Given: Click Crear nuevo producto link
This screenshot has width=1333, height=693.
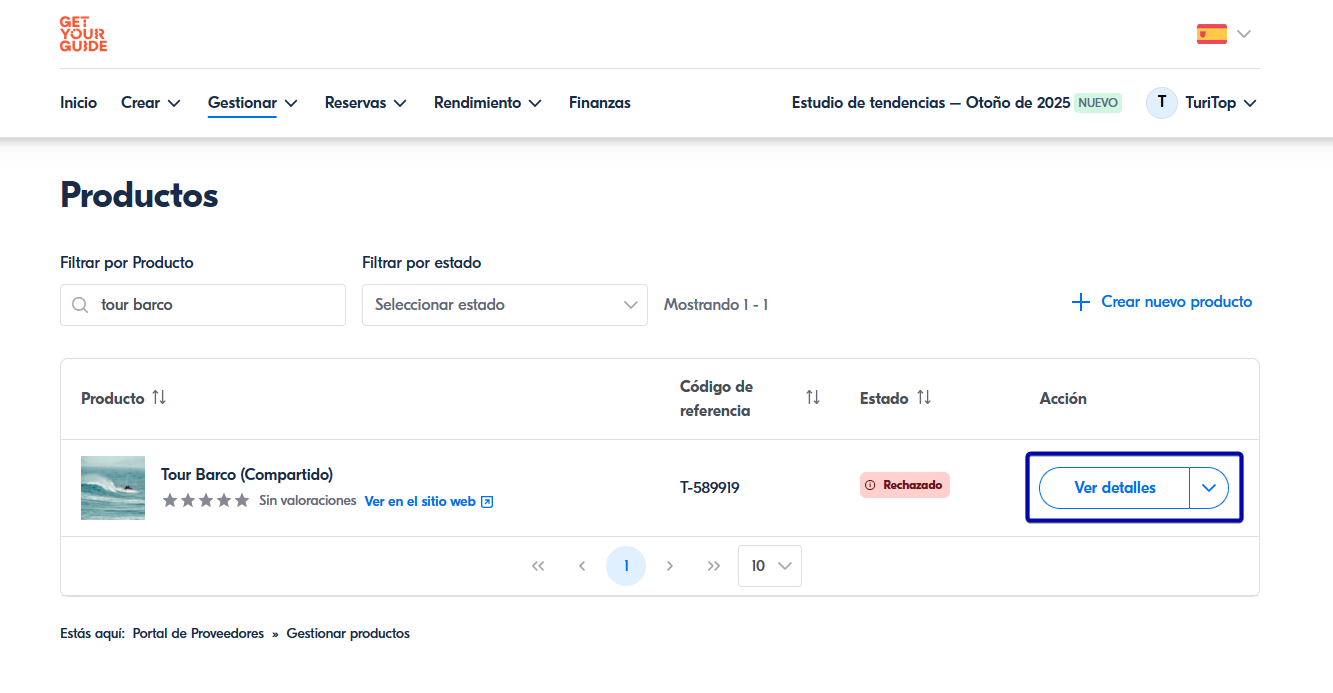Looking at the screenshot, I should point(1161,302).
